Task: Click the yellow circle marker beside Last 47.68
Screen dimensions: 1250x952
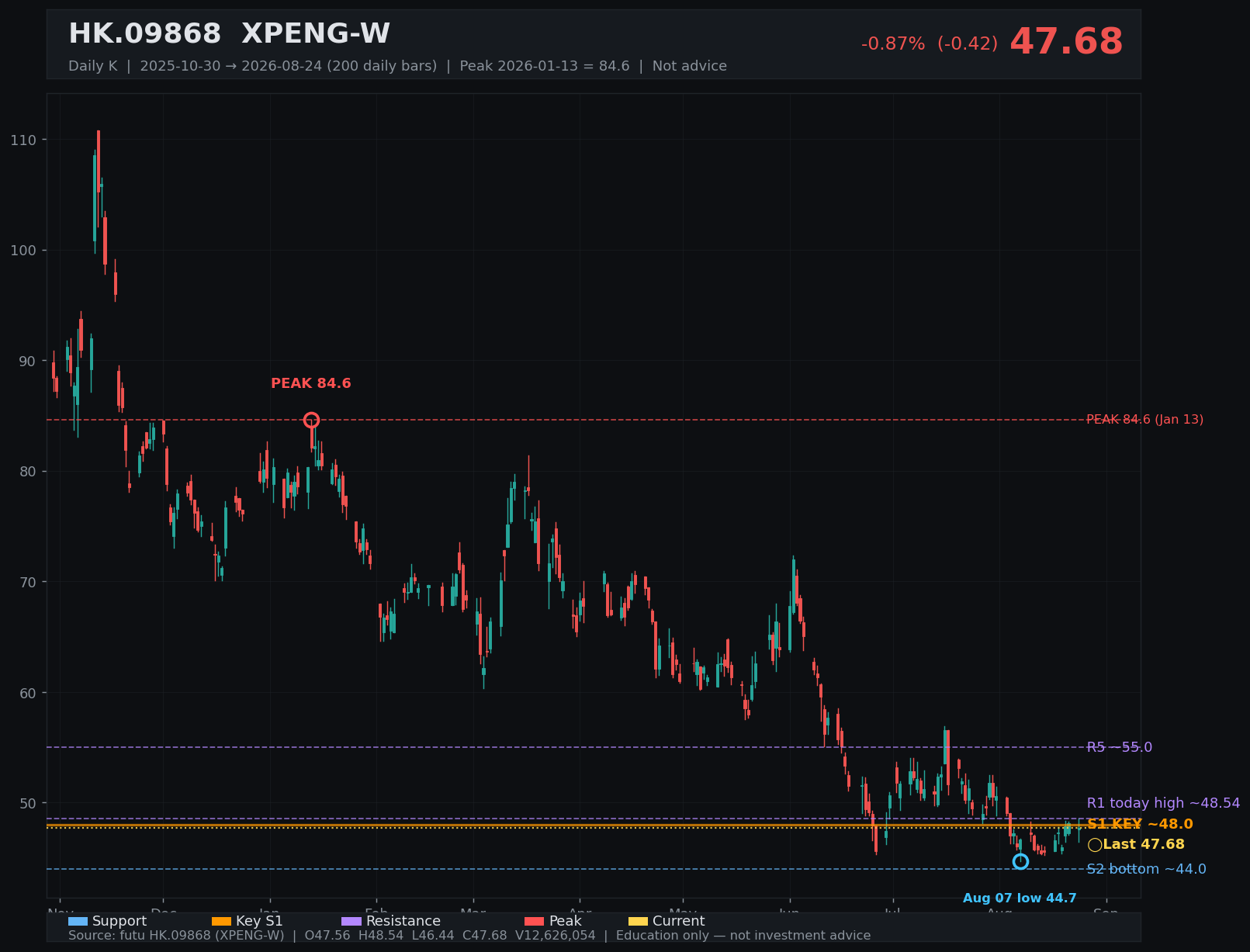Action: 1094,845
